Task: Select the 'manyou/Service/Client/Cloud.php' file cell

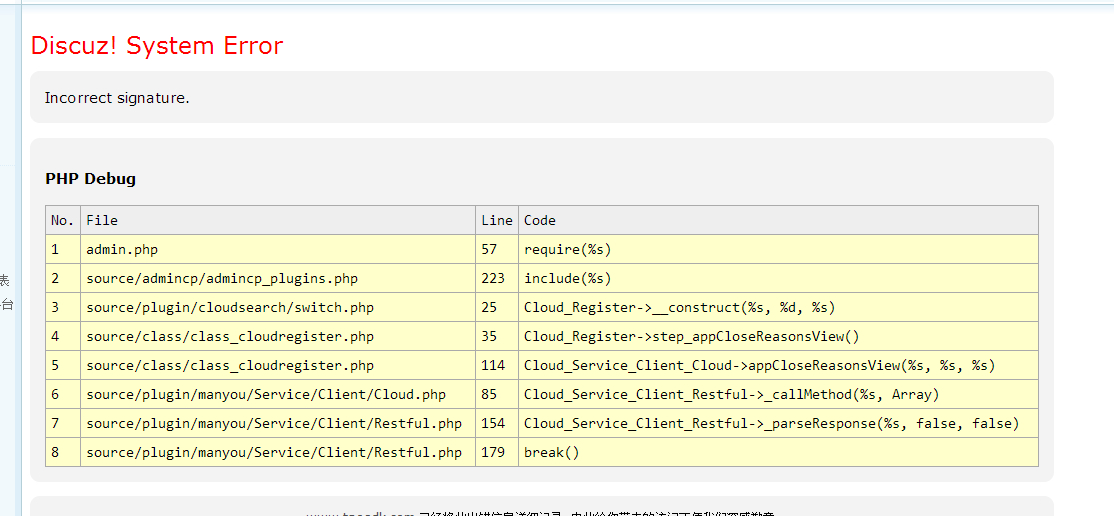Action: [x=278, y=394]
